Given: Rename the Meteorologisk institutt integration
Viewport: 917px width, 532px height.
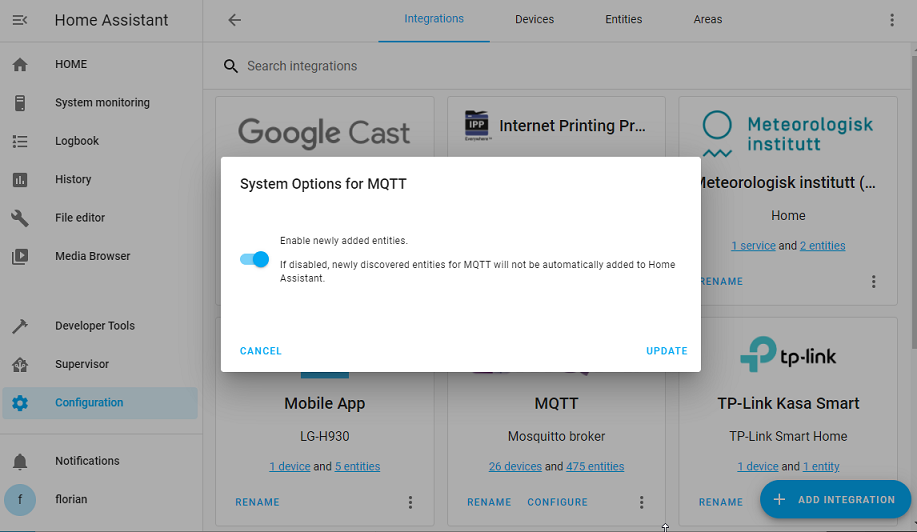Looking at the screenshot, I should [x=722, y=282].
